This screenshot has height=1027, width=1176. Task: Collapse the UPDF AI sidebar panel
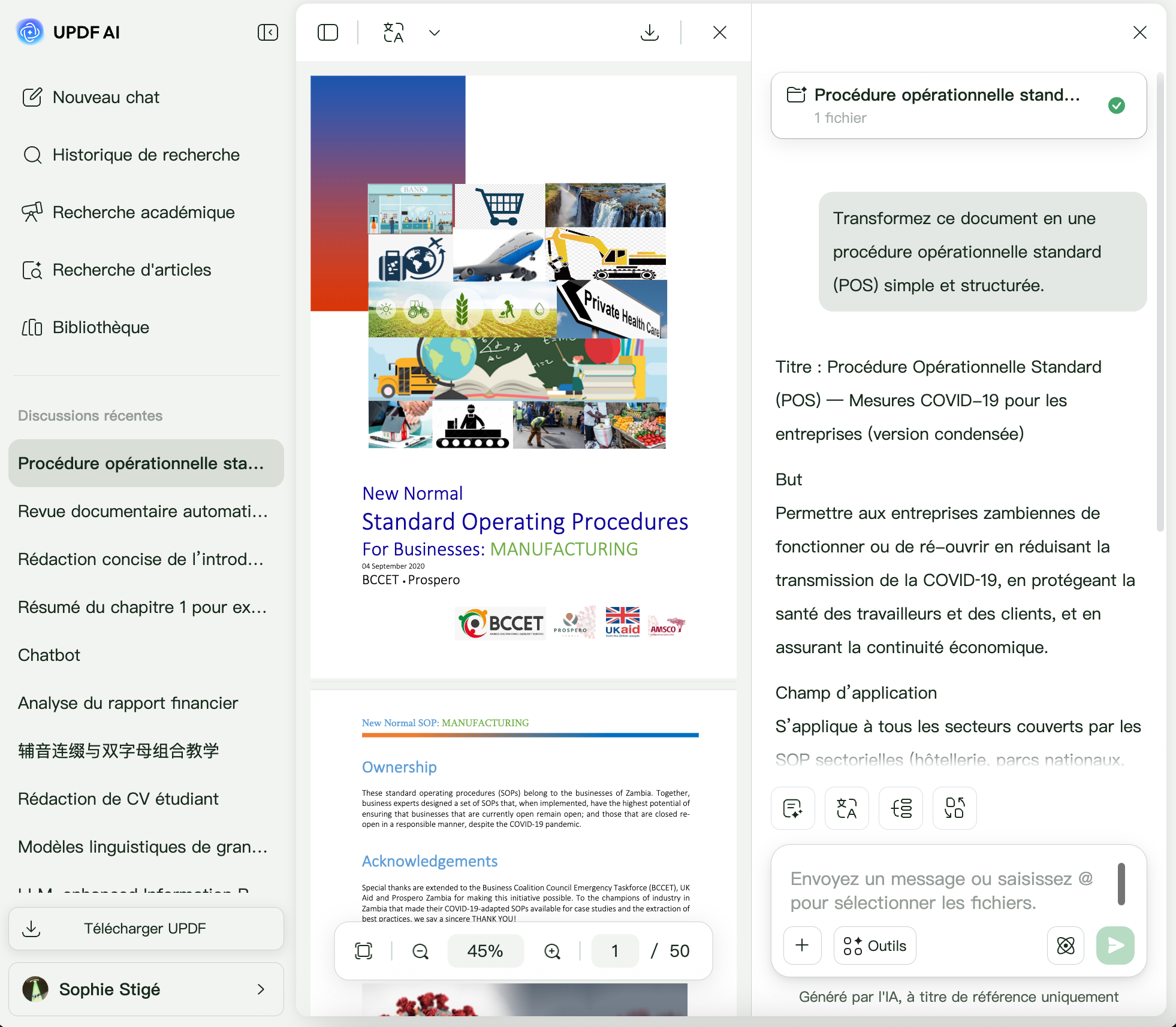point(267,32)
